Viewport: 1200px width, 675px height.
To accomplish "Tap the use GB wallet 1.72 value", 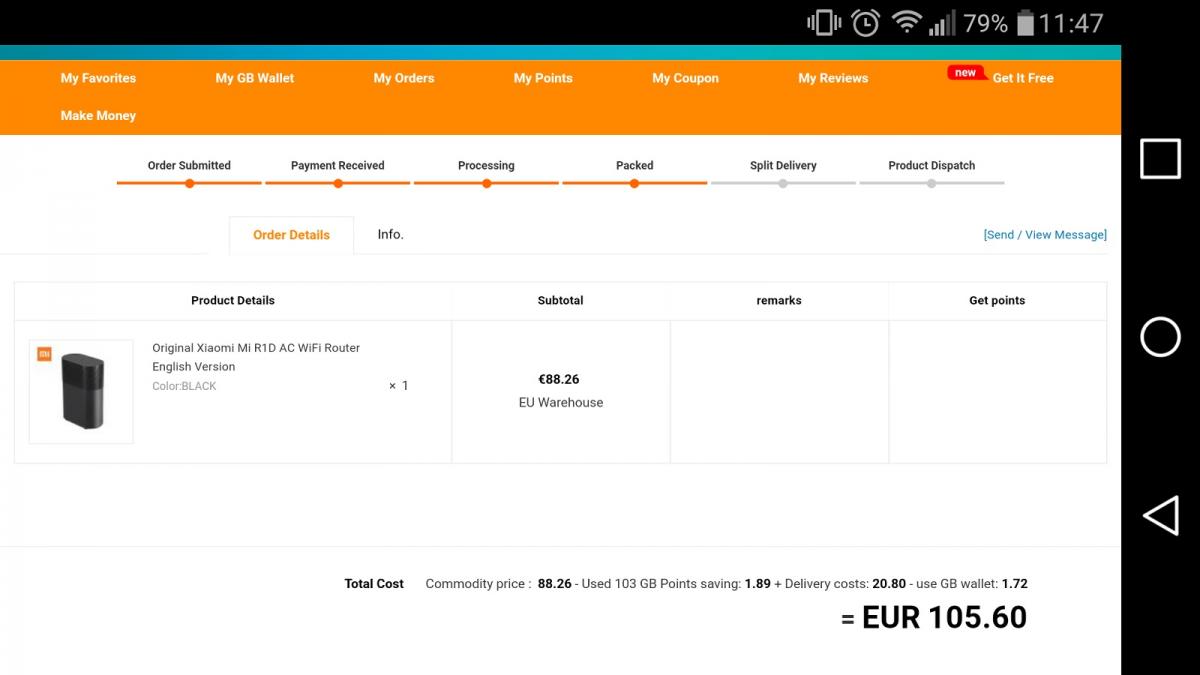I will (x=1014, y=584).
